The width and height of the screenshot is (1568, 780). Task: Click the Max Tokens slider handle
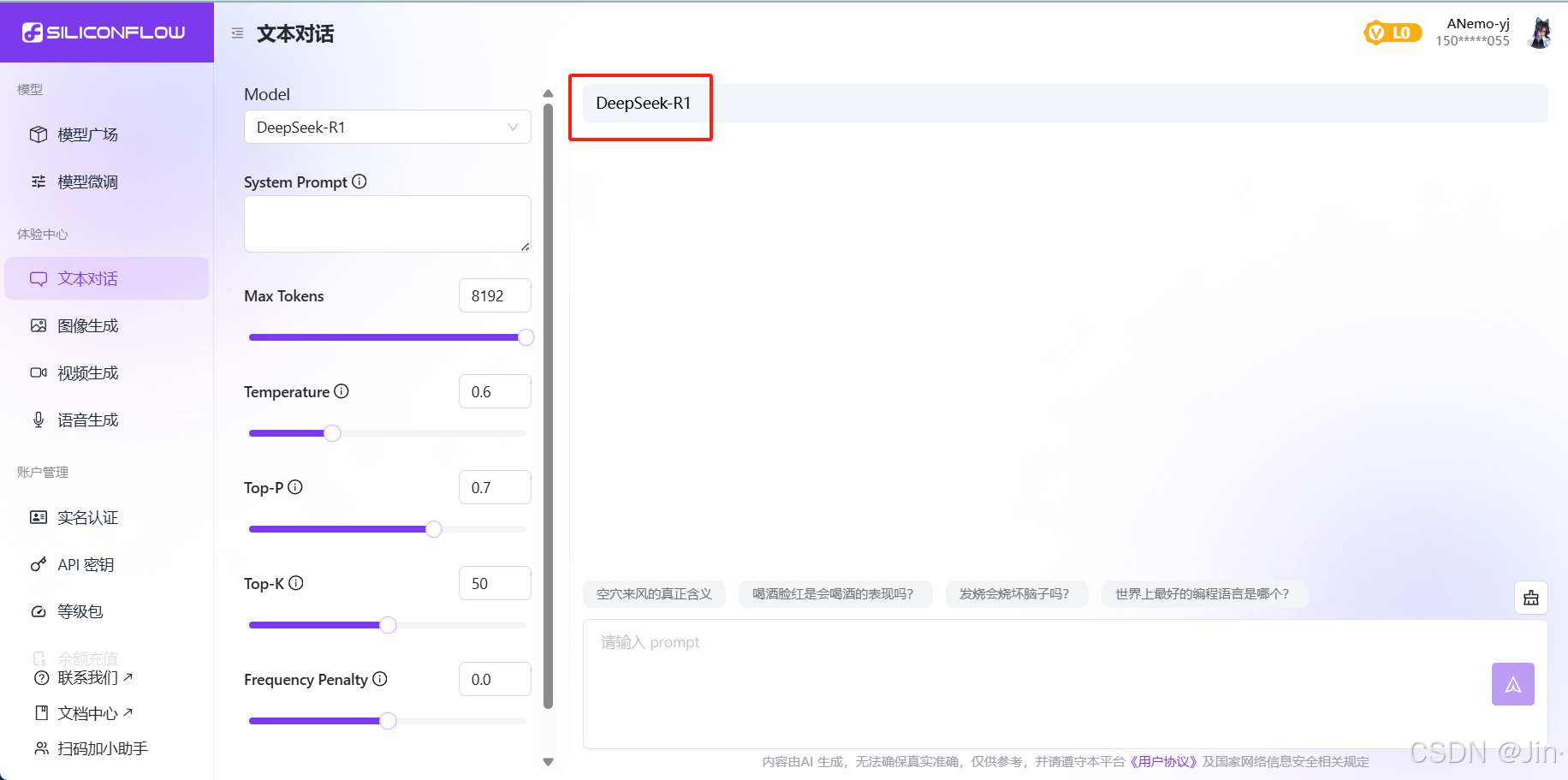(526, 337)
